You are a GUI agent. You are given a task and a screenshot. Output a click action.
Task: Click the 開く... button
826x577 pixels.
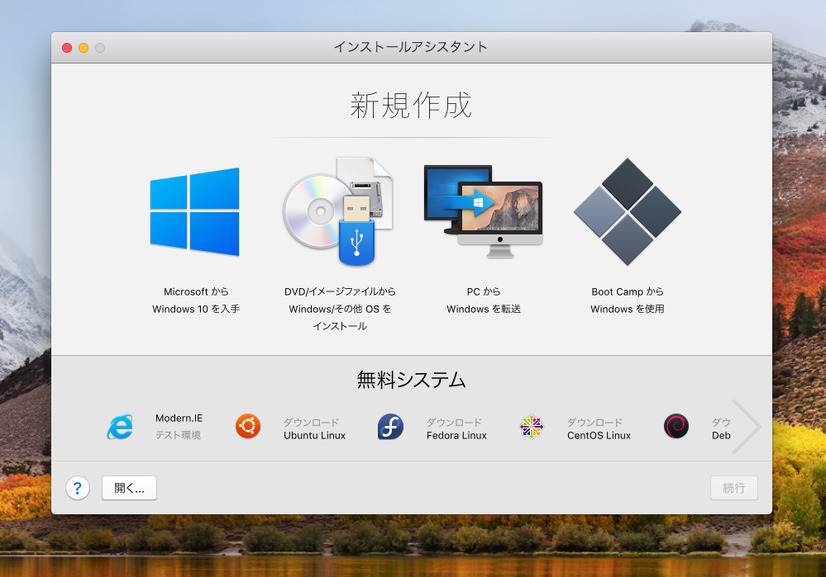coord(129,488)
